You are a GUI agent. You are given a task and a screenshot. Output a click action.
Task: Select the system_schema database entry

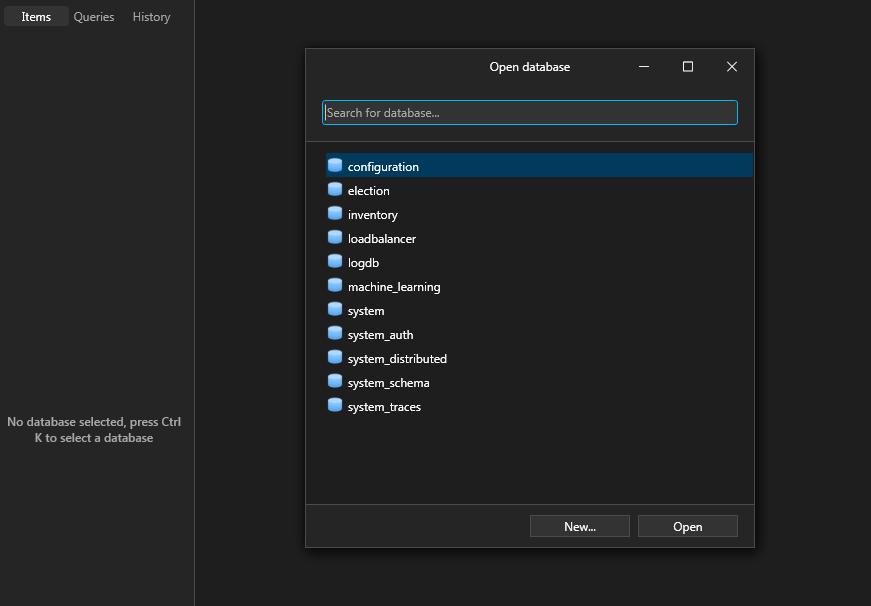click(x=539, y=382)
